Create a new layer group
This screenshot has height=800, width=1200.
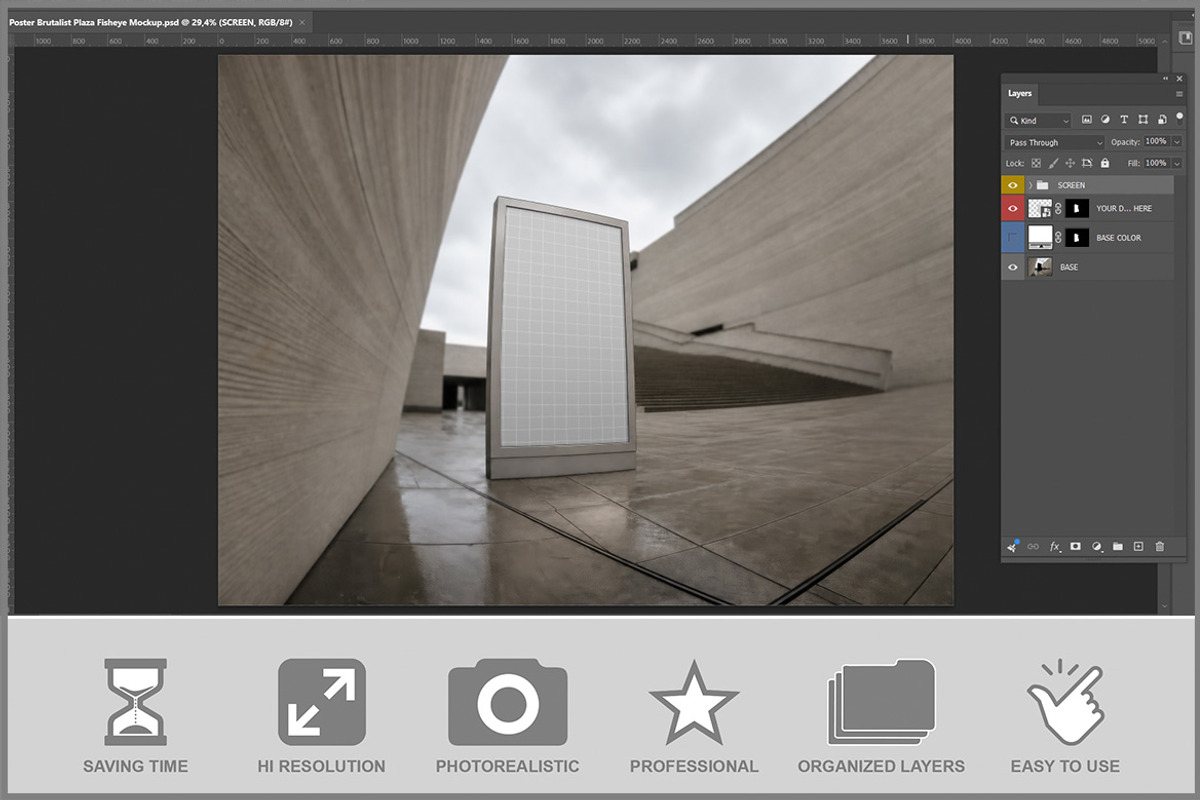(x=1118, y=547)
